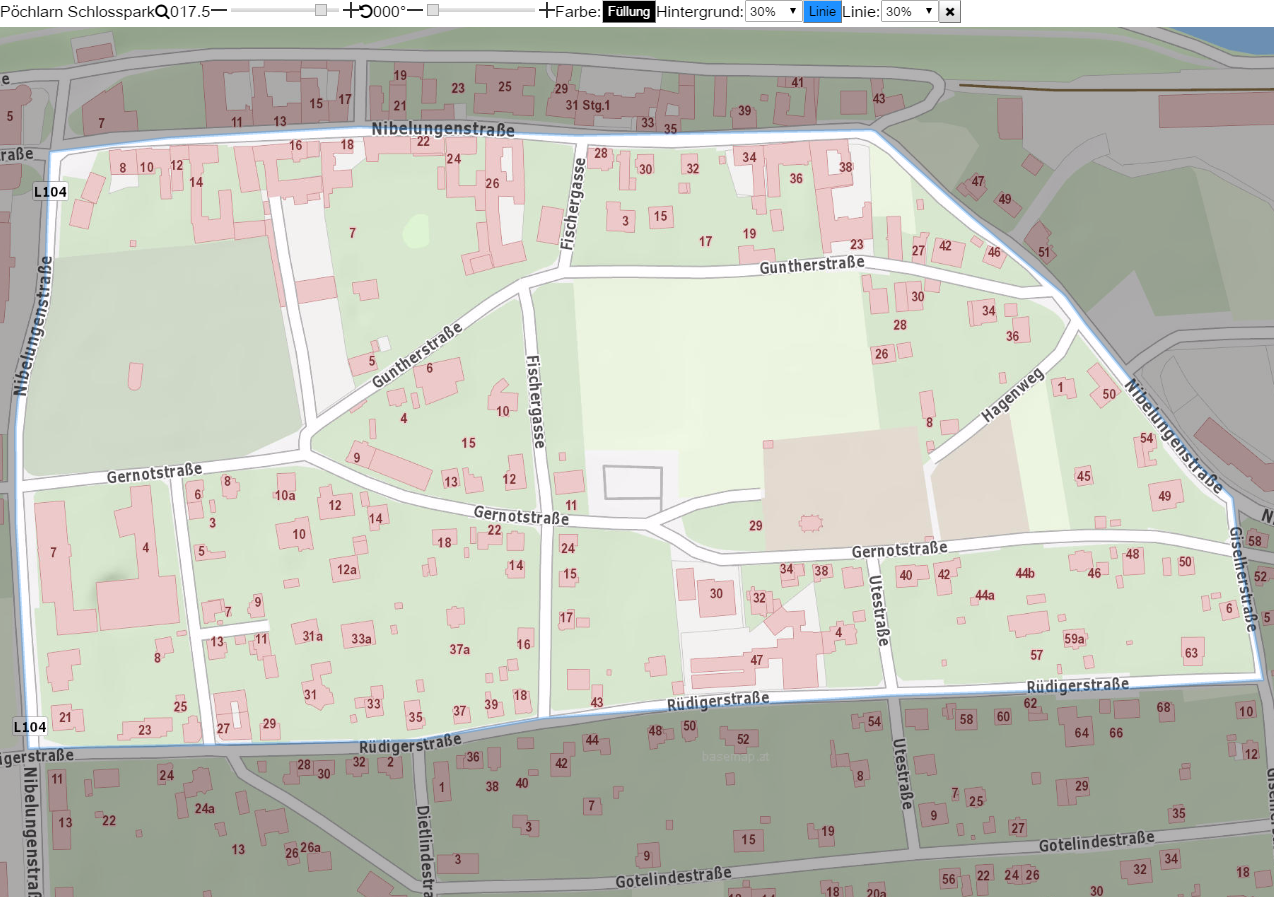Click the Pöchlarn Schlosspark title
Screen dimensions: 1274x897
[78, 12]
